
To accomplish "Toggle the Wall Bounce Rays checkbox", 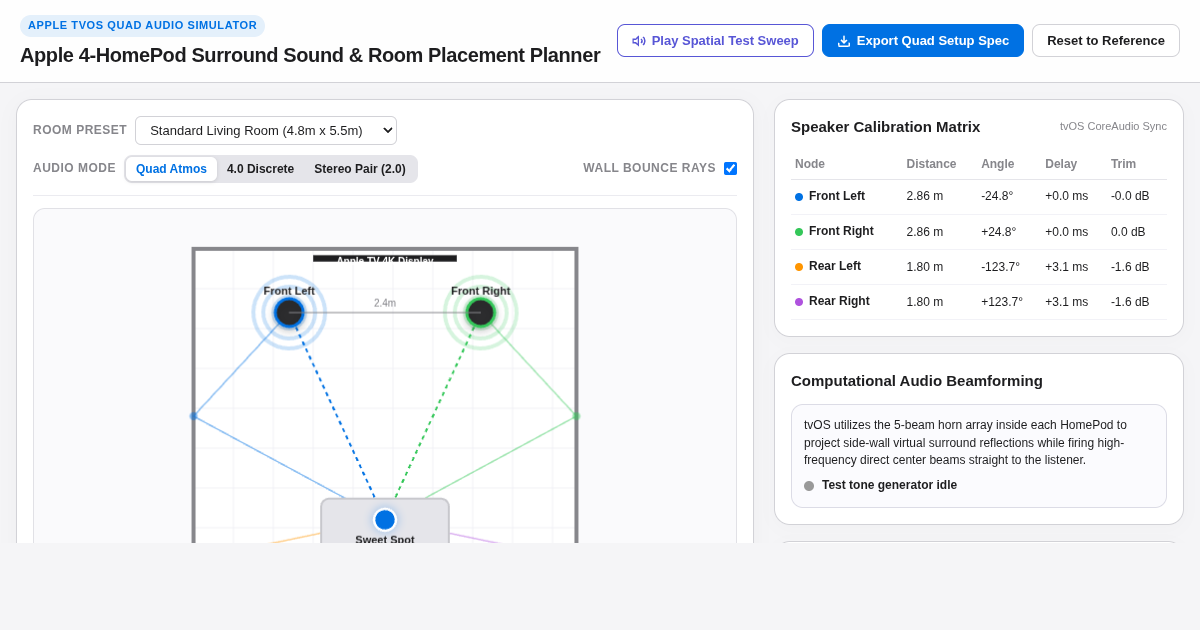I will 730,168.
